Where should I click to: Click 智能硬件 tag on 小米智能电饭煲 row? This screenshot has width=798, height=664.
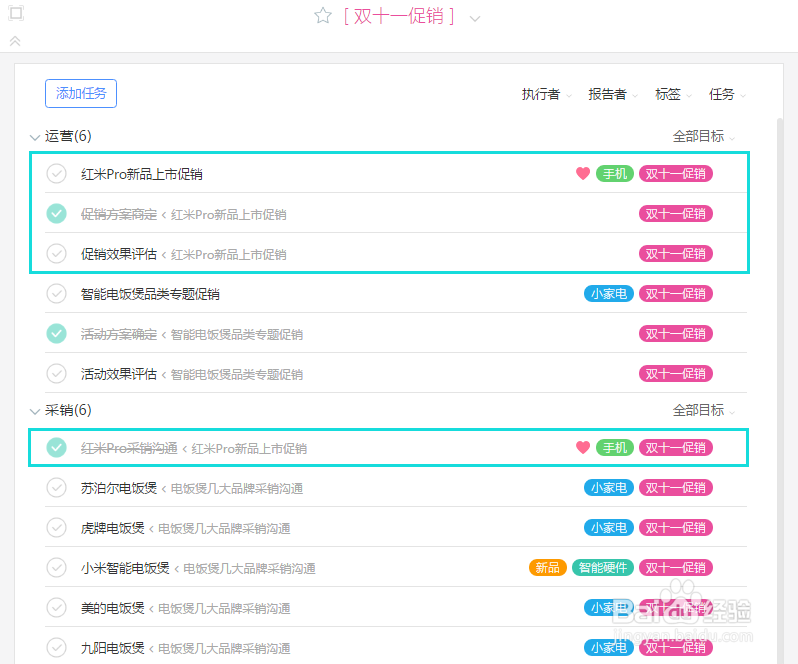tap(603, 567)
